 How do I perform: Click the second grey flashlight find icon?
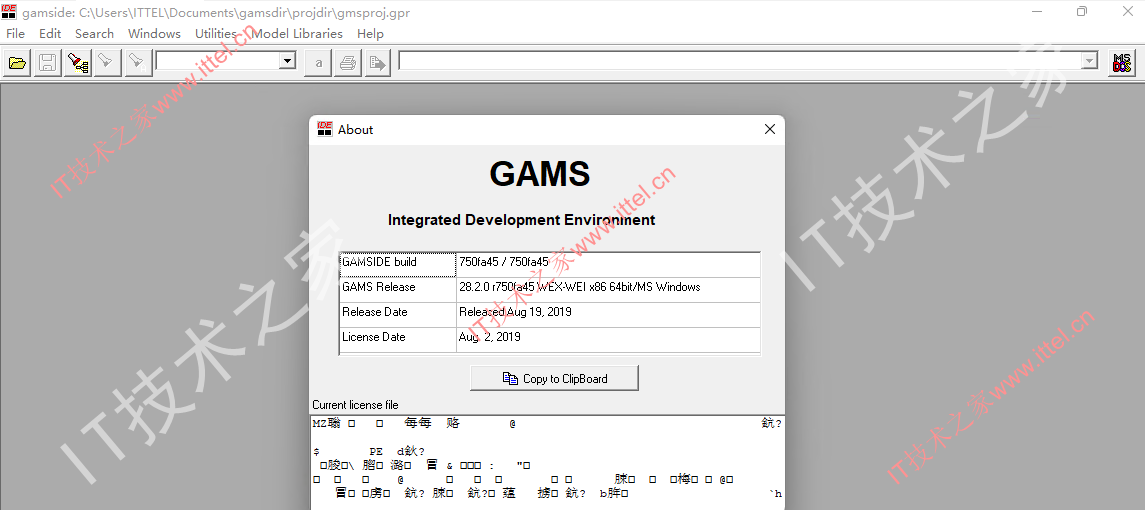point(137,63)
